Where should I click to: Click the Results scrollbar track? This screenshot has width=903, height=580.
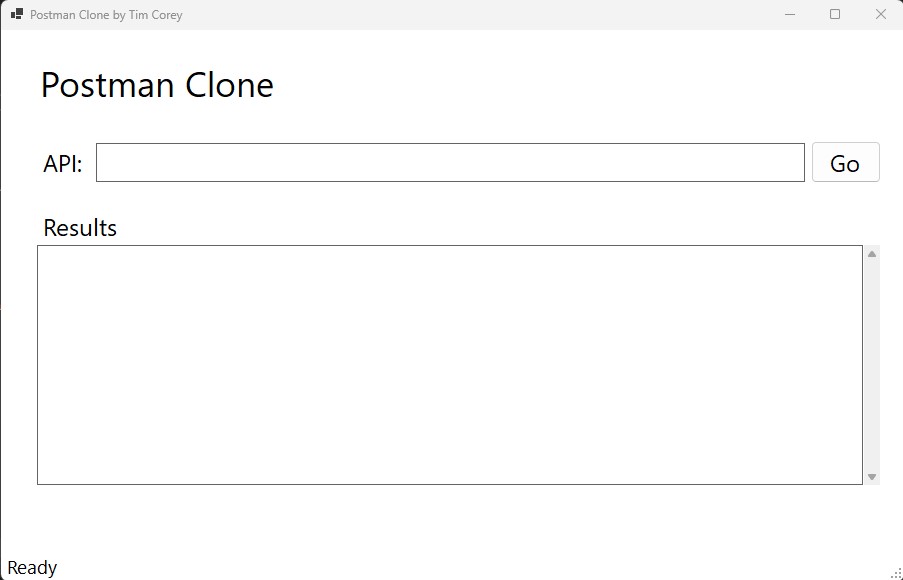(872, 365)
